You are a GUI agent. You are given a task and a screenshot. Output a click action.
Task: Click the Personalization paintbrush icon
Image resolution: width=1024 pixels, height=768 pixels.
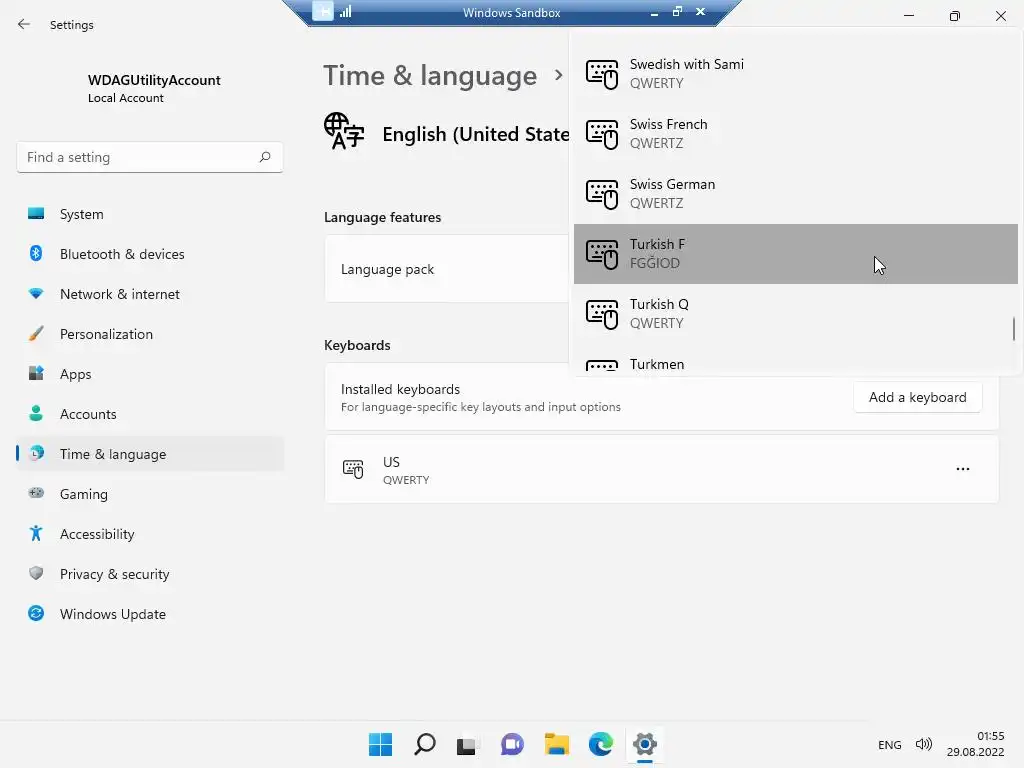point(36,334)
